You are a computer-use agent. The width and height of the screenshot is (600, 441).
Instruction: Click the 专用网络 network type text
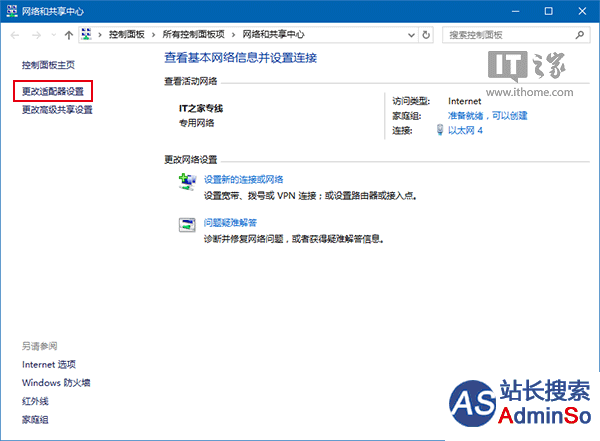(x=197, y=123)
